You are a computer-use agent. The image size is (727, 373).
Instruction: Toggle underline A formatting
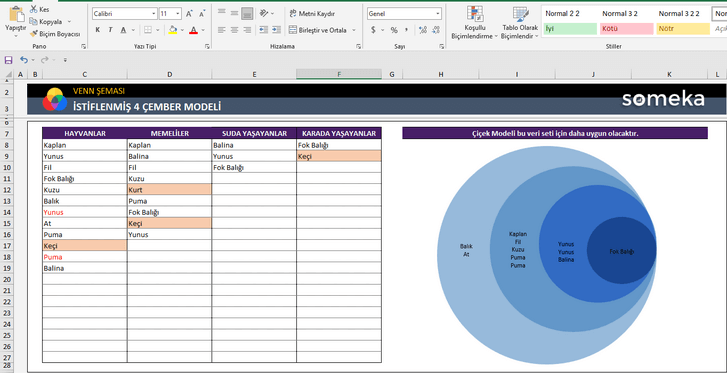[x=123, y=30]
